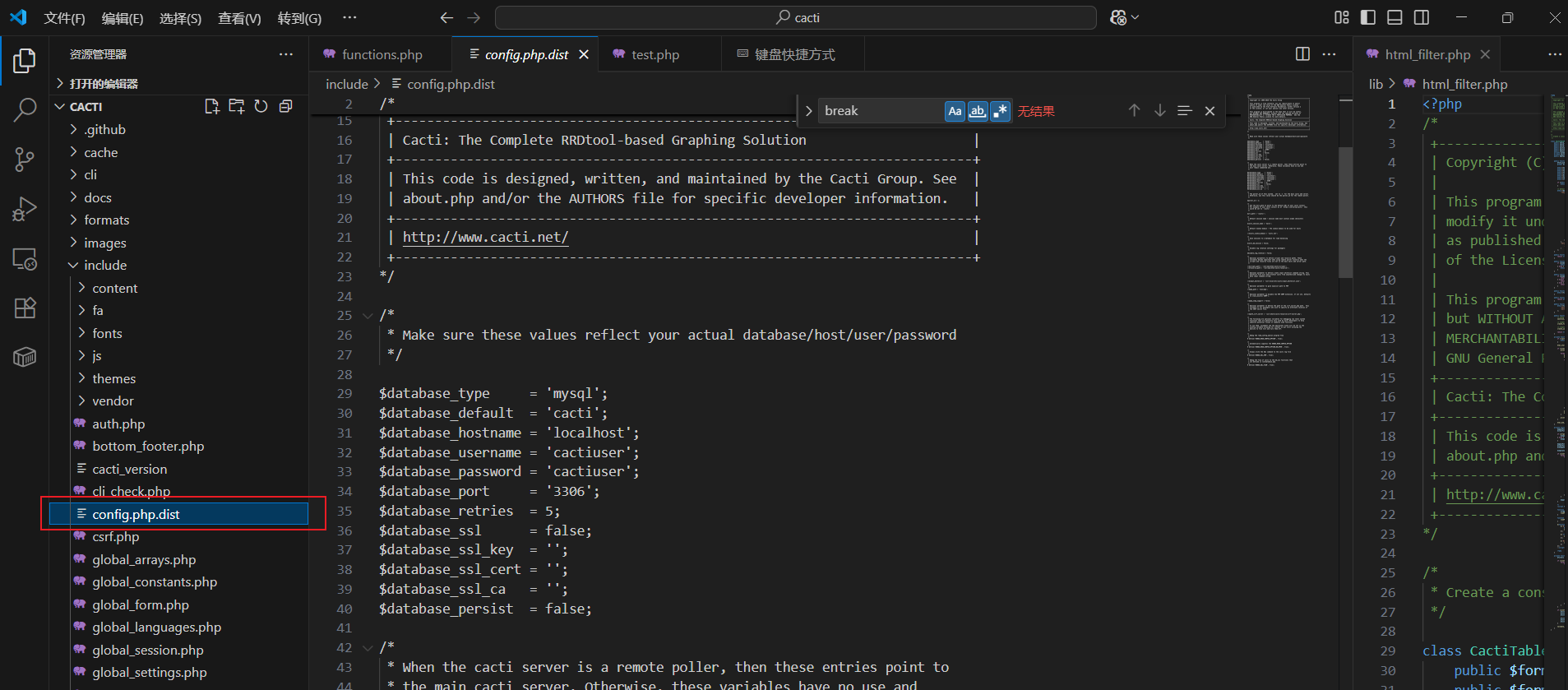
Task: Open the left editor group's more actions menu
Action: 1329,53
